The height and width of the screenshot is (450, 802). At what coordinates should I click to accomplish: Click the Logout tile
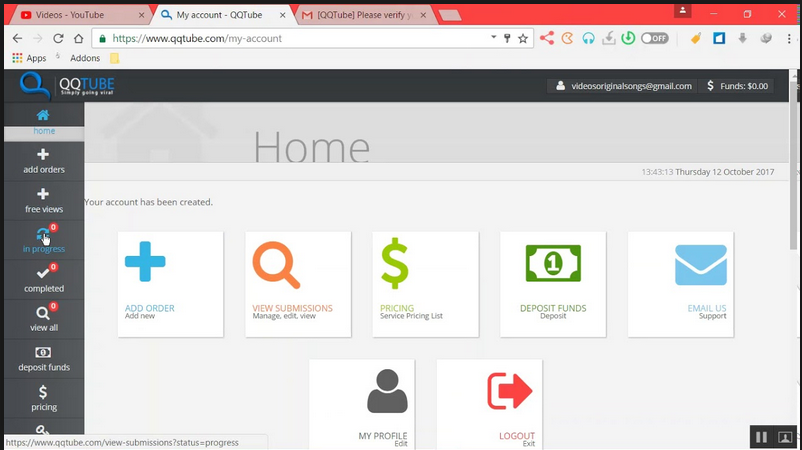click(489, 404)
